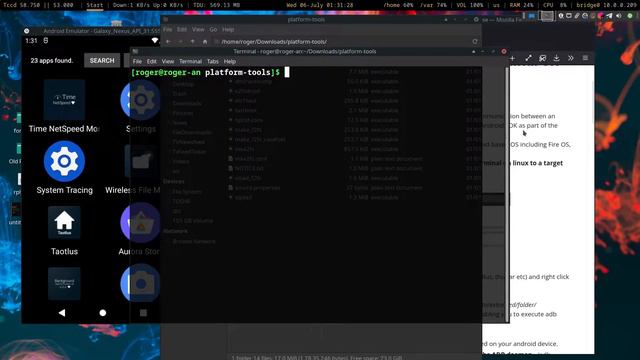Click the Android Emulator window title bar
640x360 pixels.
(92, 31)
